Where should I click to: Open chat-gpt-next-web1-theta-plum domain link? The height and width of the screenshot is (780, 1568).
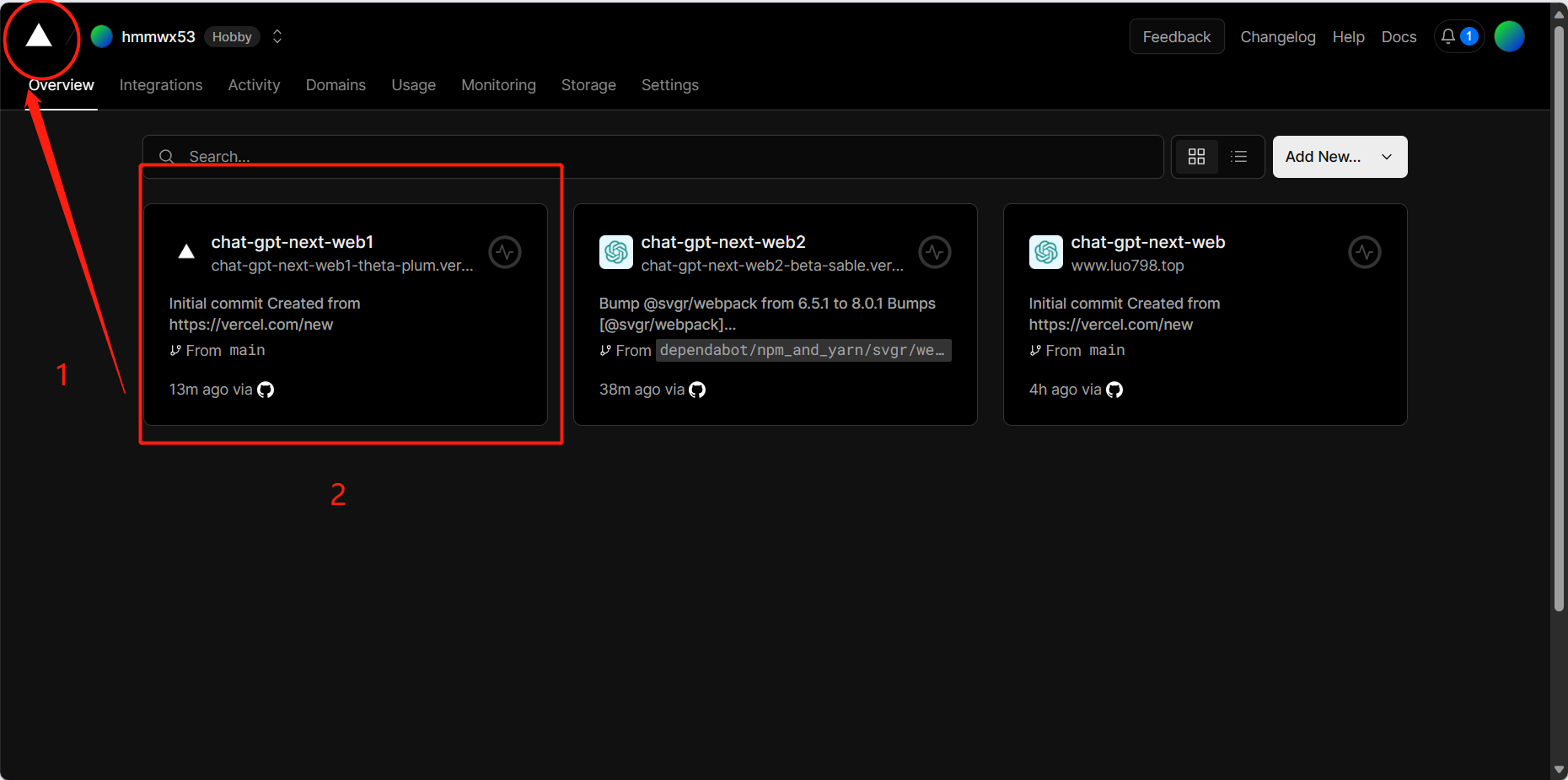pyautogui.click(x=342, y=266)
